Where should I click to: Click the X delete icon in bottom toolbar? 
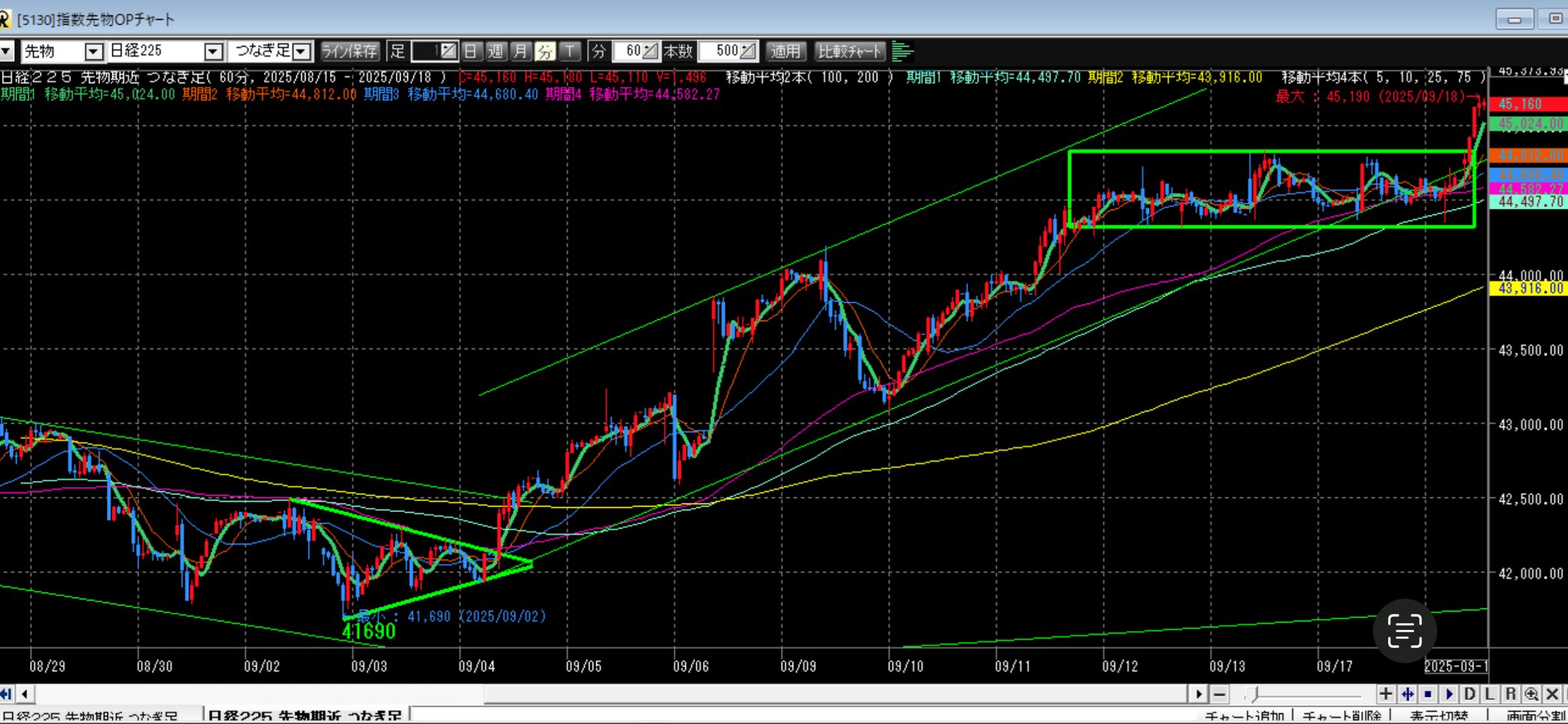pos(1552,694)
